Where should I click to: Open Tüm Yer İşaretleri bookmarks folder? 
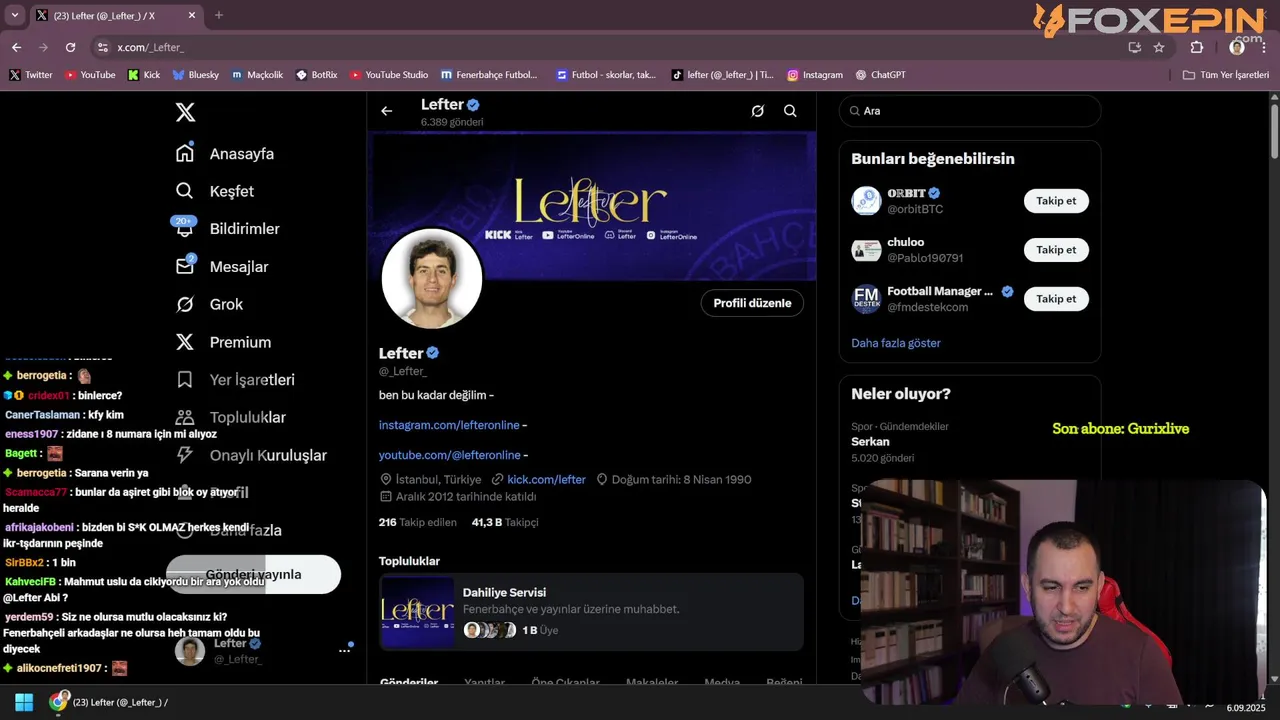coord(1226,75)
